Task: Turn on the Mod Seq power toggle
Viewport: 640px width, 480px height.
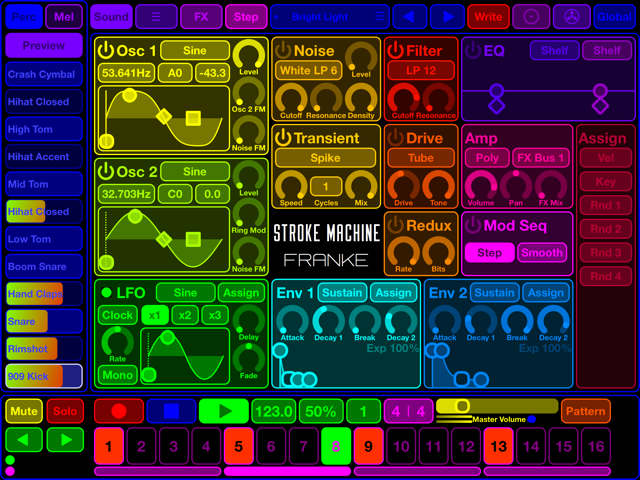Action: pos(472,225)
